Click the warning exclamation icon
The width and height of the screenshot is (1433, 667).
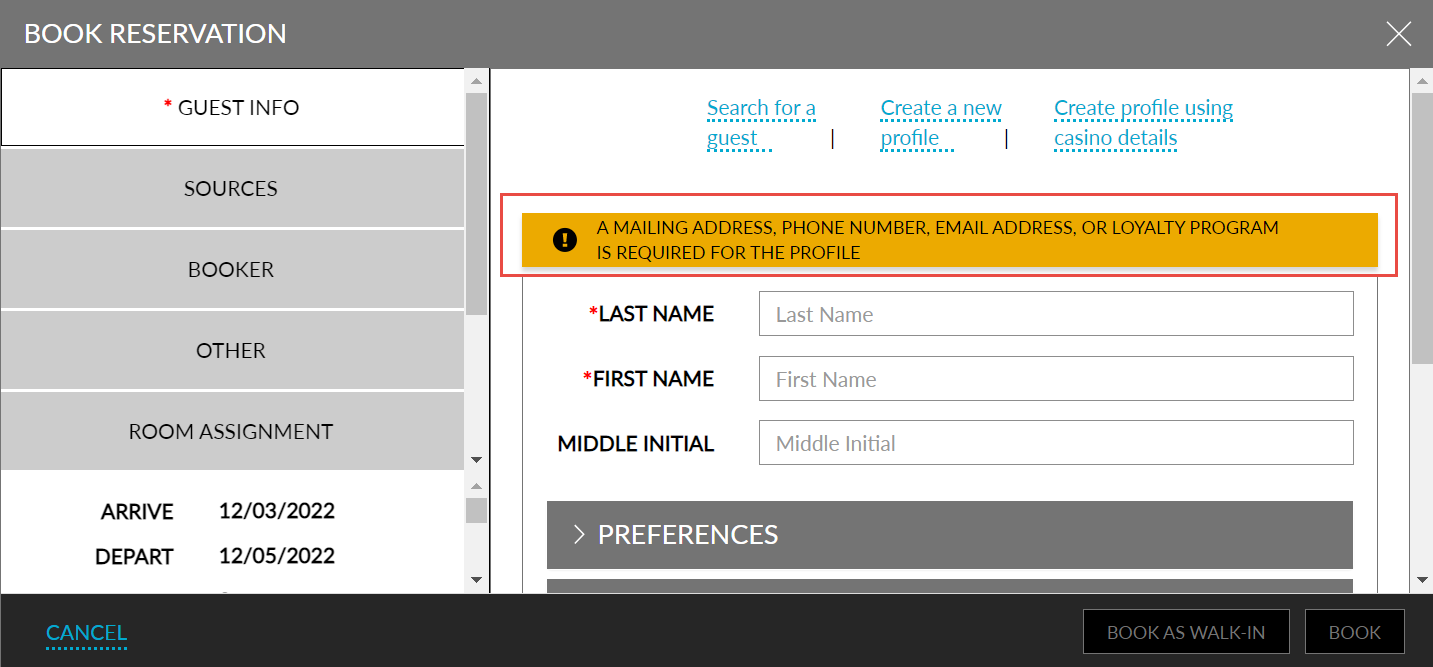(565, 240)
